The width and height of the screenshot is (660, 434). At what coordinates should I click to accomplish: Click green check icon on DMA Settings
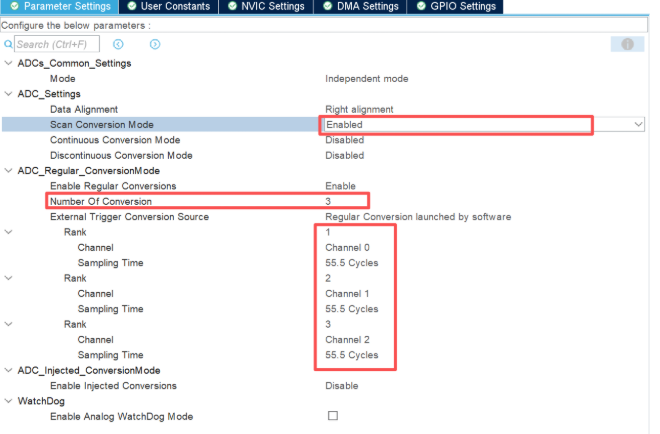click(327, 6)
